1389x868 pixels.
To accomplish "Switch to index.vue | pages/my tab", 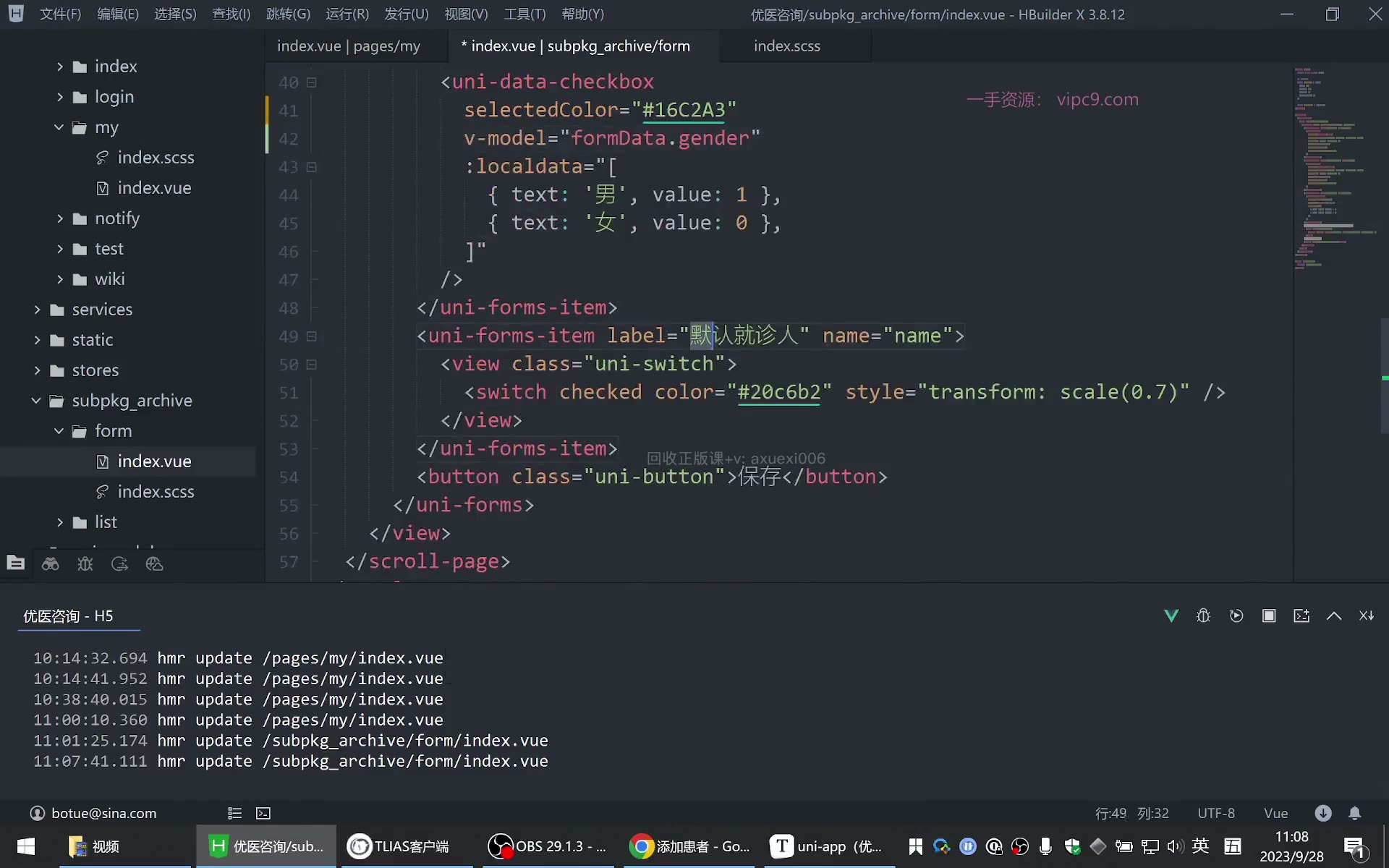I will [349, 46].
